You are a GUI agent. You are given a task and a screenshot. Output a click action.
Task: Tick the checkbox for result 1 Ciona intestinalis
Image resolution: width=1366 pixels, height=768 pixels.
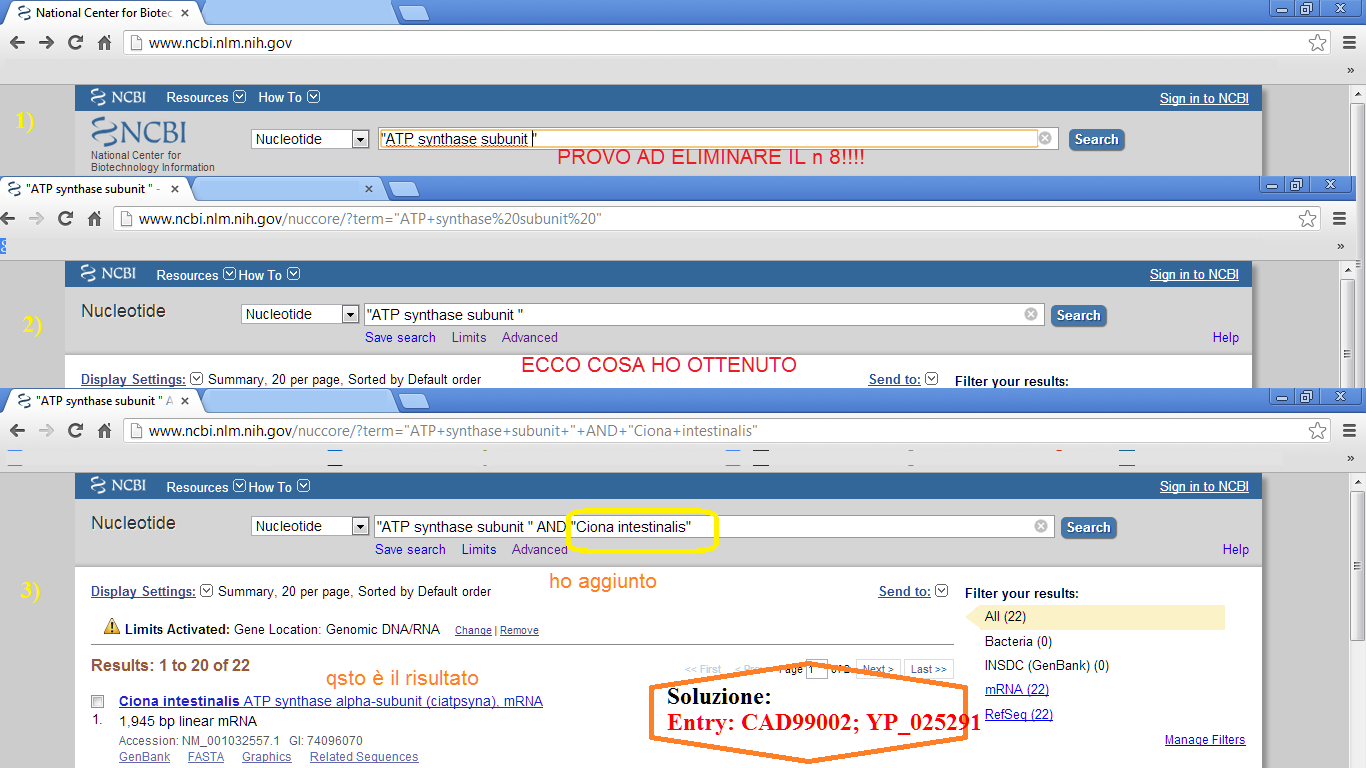coord(97,701)
